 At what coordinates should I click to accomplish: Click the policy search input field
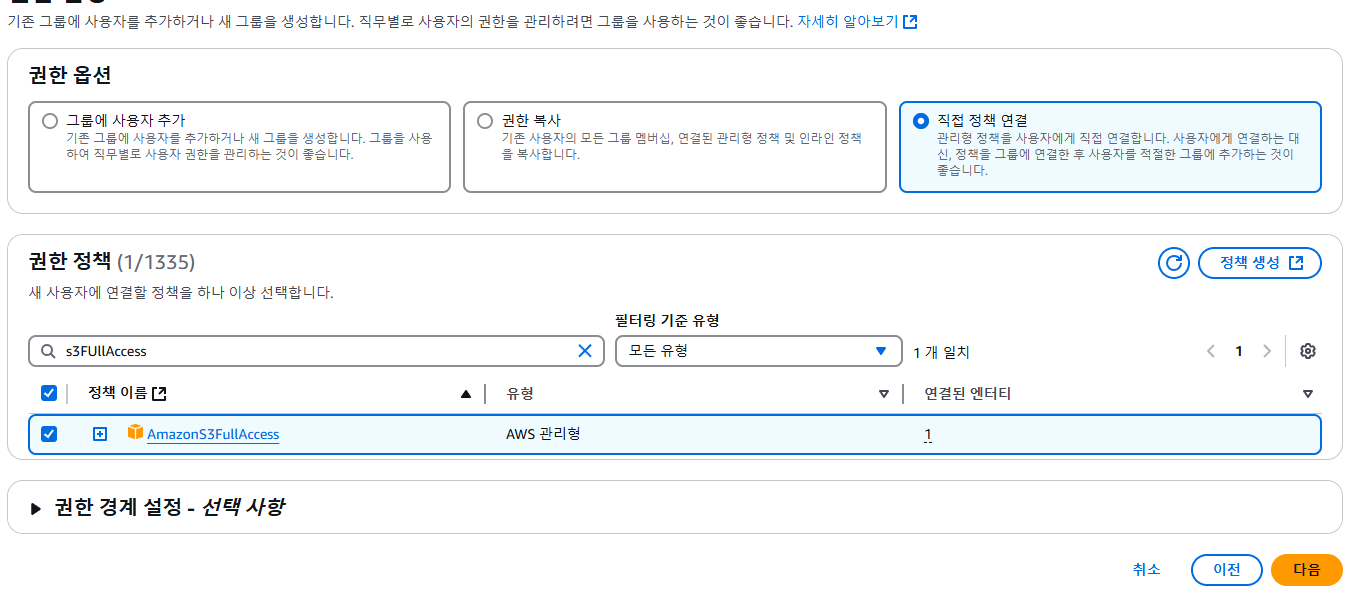coord(316,351)
